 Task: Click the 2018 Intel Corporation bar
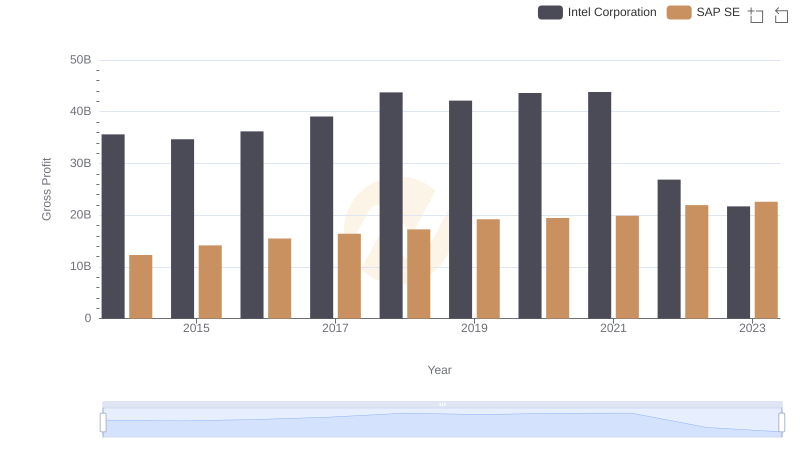[x=391, y=206]
